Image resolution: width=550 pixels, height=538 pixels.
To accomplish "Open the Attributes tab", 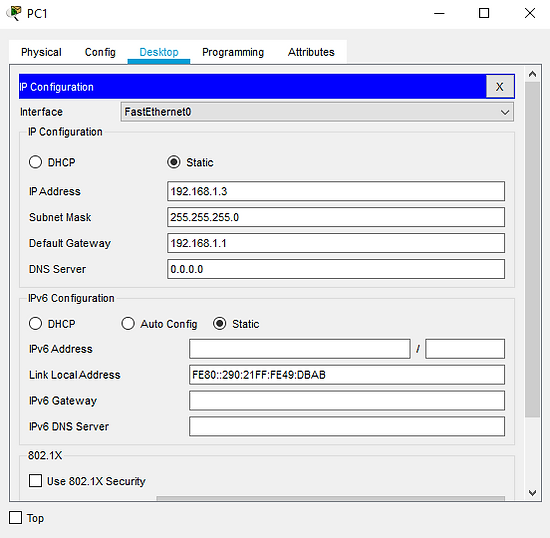I will click(311, 52).
